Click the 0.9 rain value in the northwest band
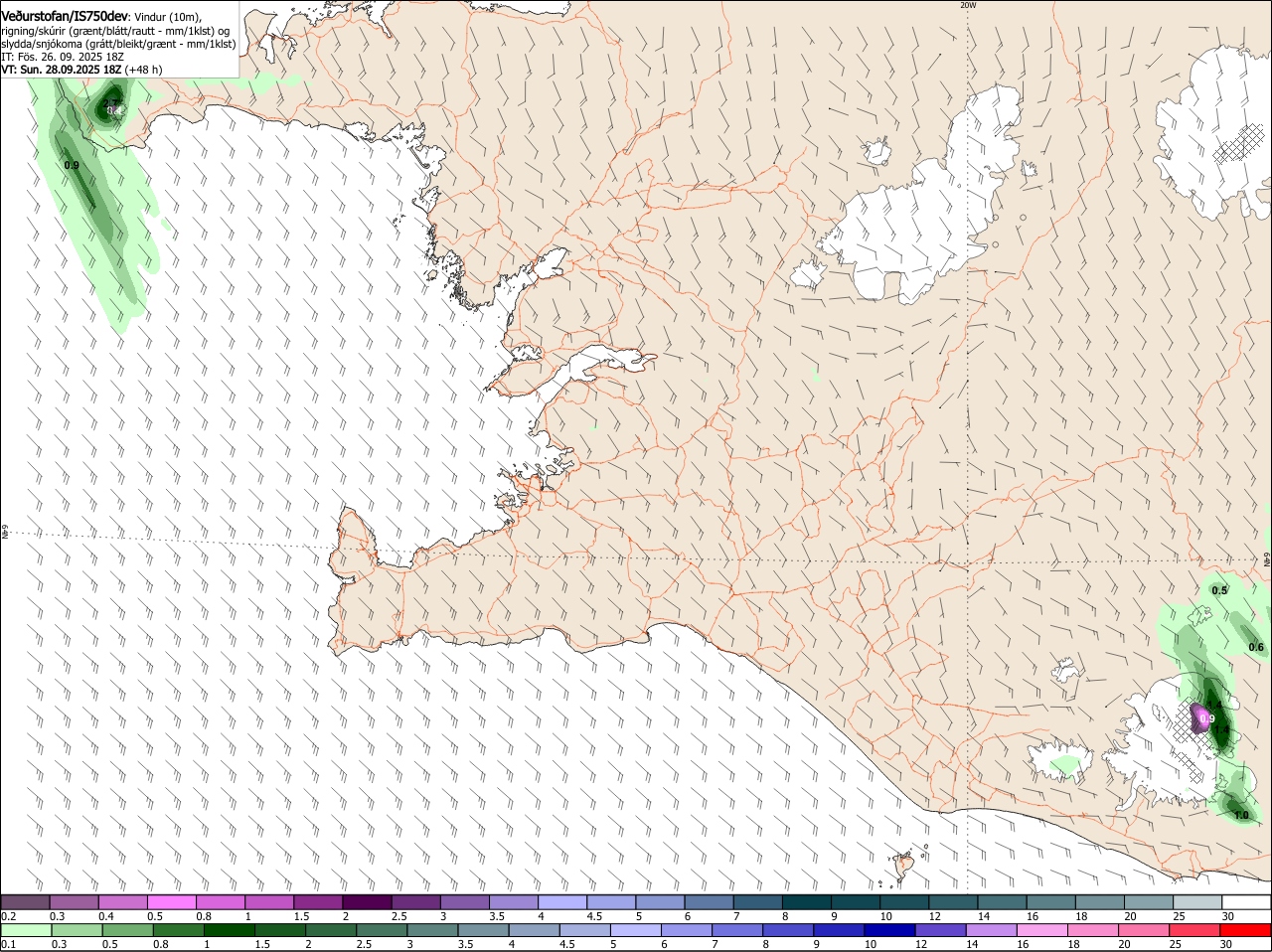The height and width of the screenshot is (952, 1272). coord(71,165)
